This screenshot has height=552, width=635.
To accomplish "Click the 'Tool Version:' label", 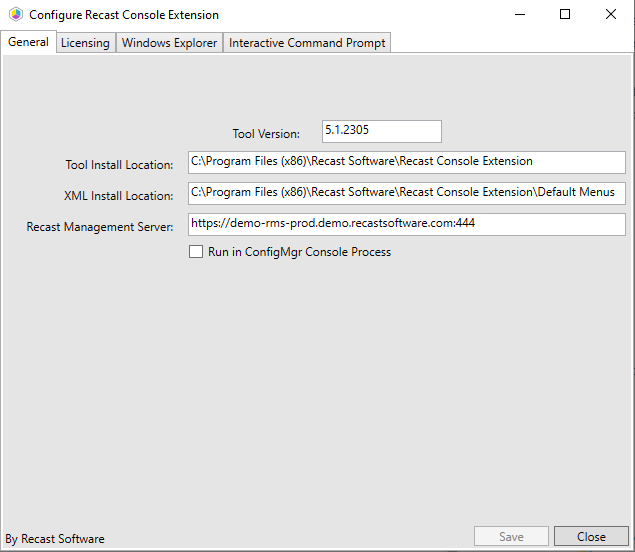I will [266, 134].
